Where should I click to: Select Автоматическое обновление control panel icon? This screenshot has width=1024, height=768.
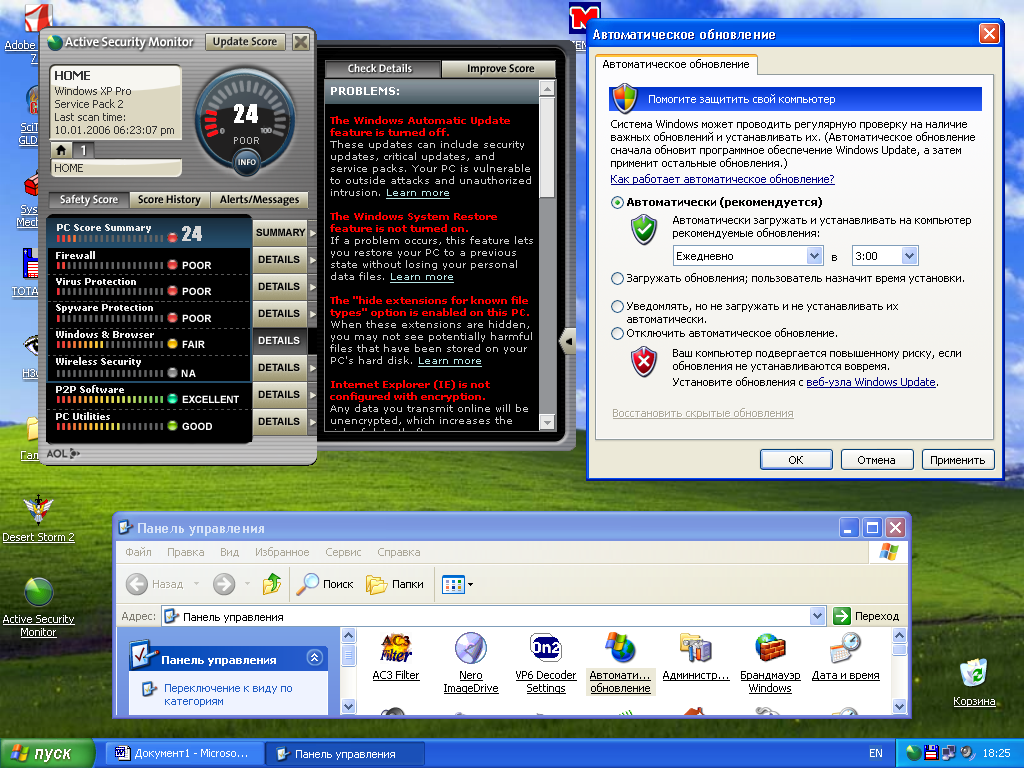click(x=620, y=662)
